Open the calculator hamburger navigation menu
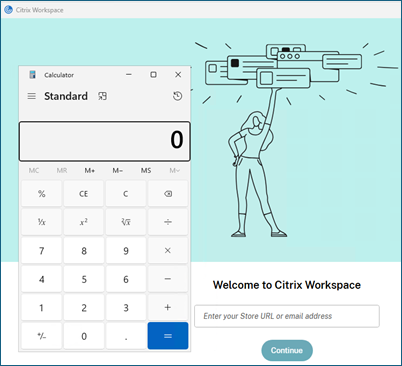Screen dimensions: 402x366 click(31, 96)
